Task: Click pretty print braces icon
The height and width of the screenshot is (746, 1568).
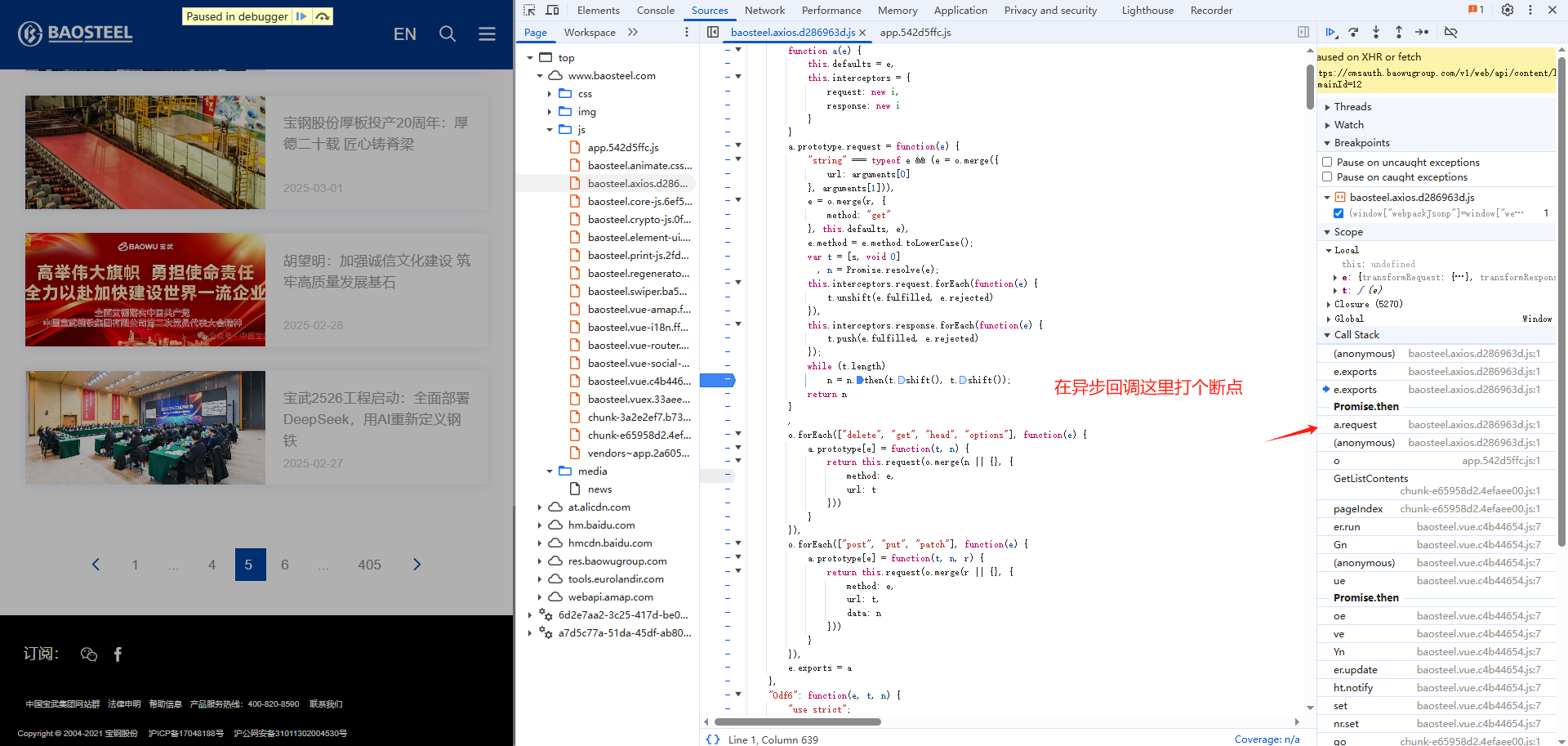Action: tap(713, 739)
